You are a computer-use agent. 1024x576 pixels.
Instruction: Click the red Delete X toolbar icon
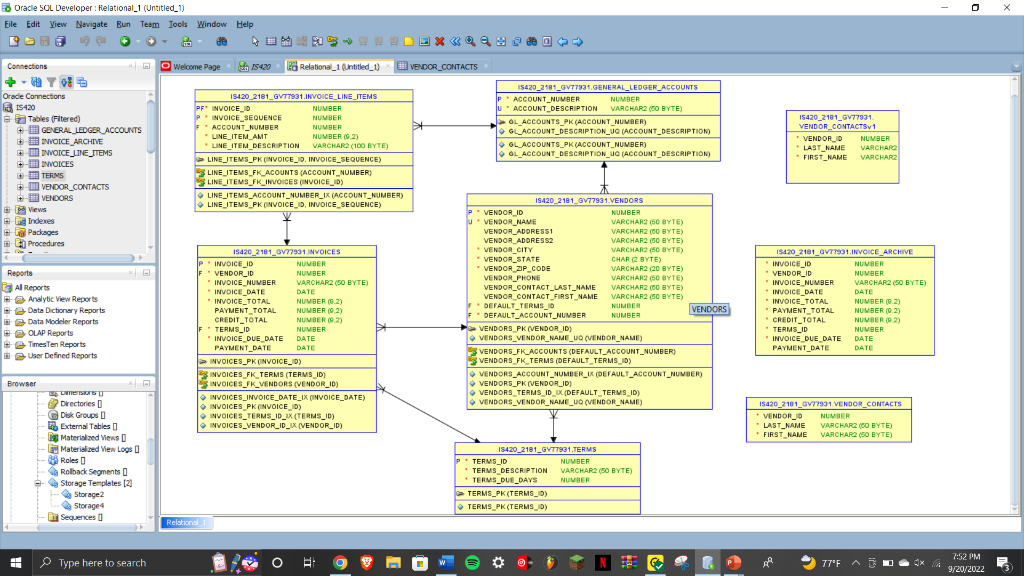(x=440, y=41)
